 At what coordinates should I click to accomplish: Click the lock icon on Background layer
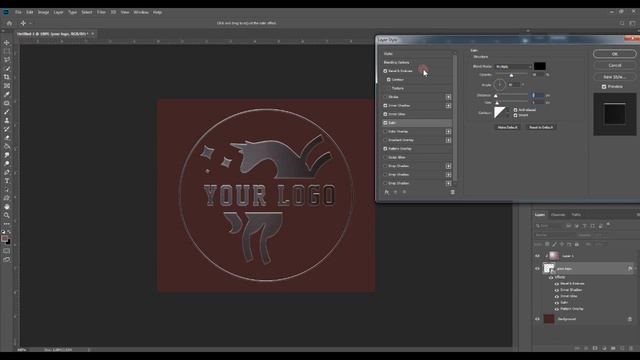(x=630, y=319)
